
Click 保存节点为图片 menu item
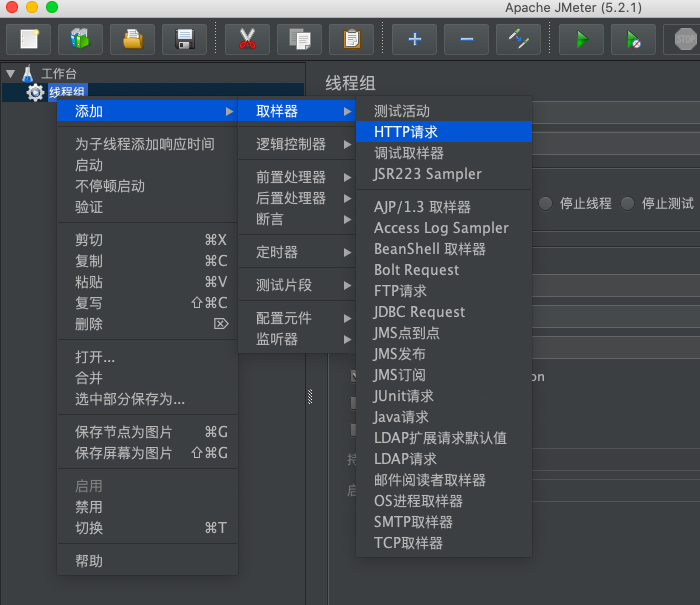[147, 432]
